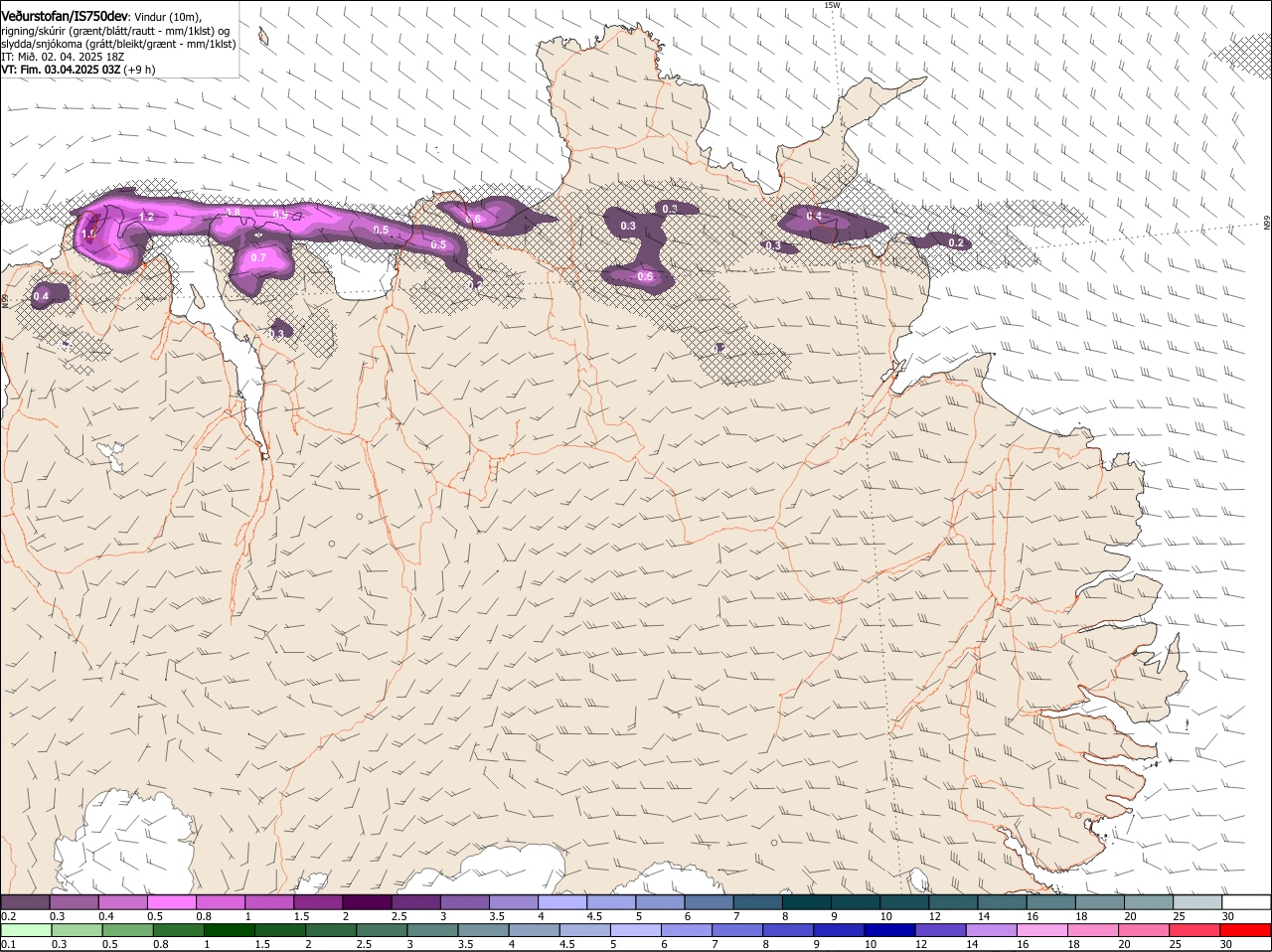
Task: Click the 0.9 snowfall value on map
Action: 281,215
